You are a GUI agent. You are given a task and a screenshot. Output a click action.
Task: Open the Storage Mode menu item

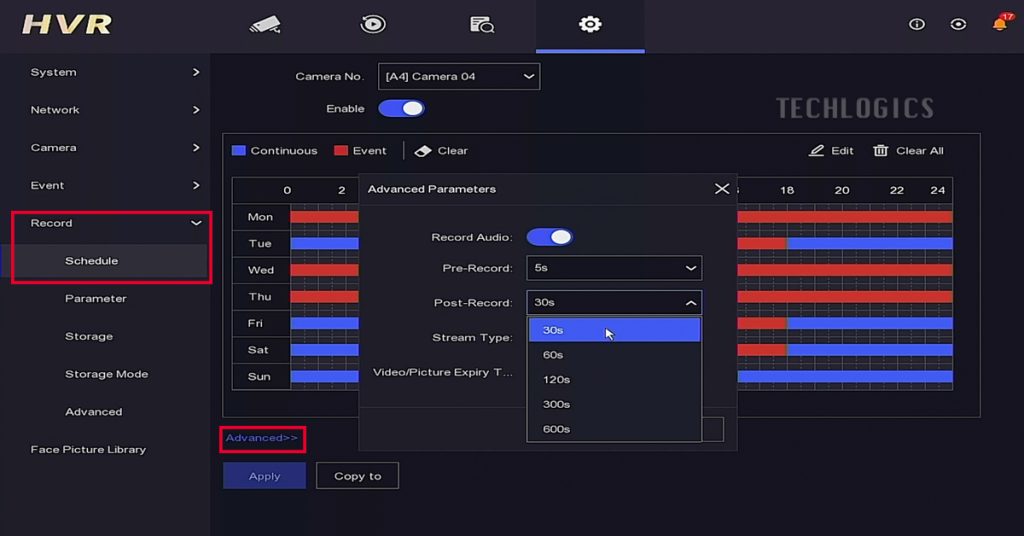click(x=106, y=374)
